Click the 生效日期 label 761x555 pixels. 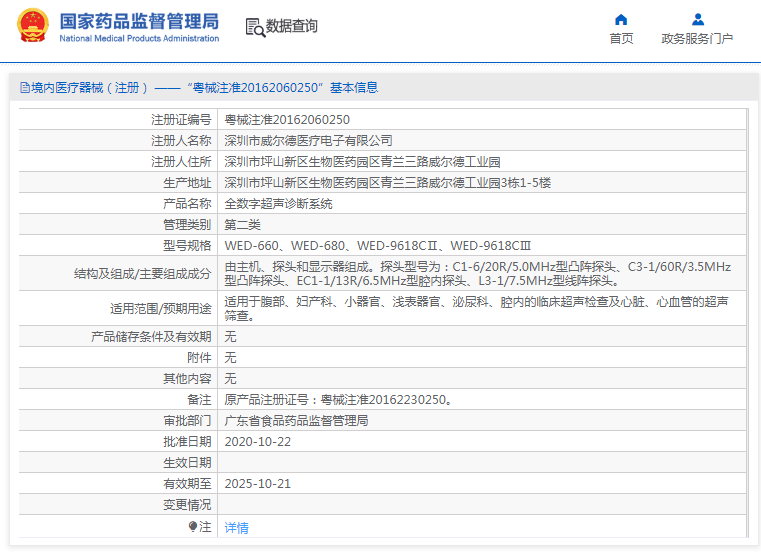[187, 463]
